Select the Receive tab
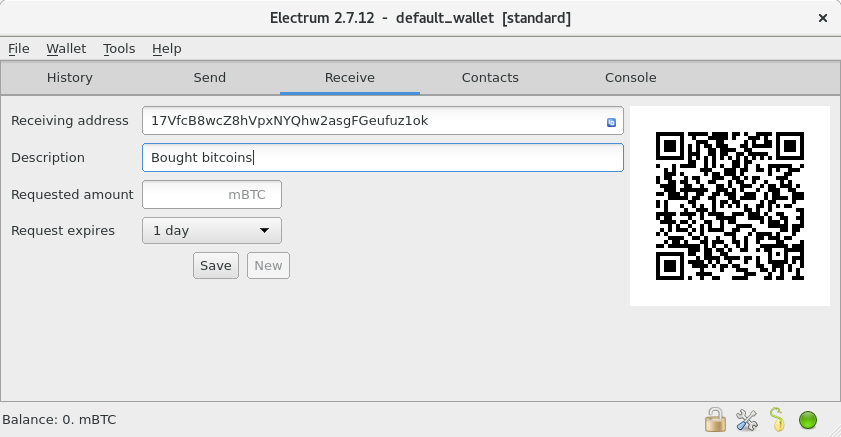The width and height of the screenshot is (841, 437). coord(350,78)
